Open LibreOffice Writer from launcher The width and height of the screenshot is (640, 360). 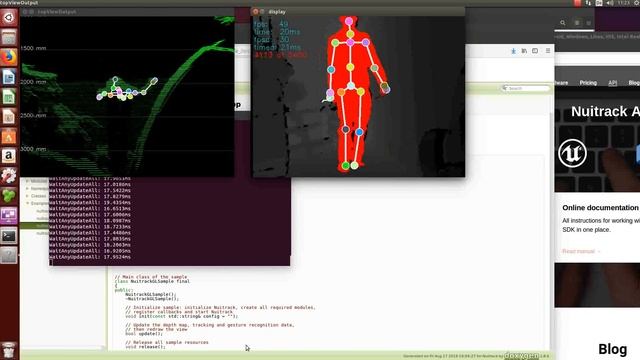click(9, 77)
